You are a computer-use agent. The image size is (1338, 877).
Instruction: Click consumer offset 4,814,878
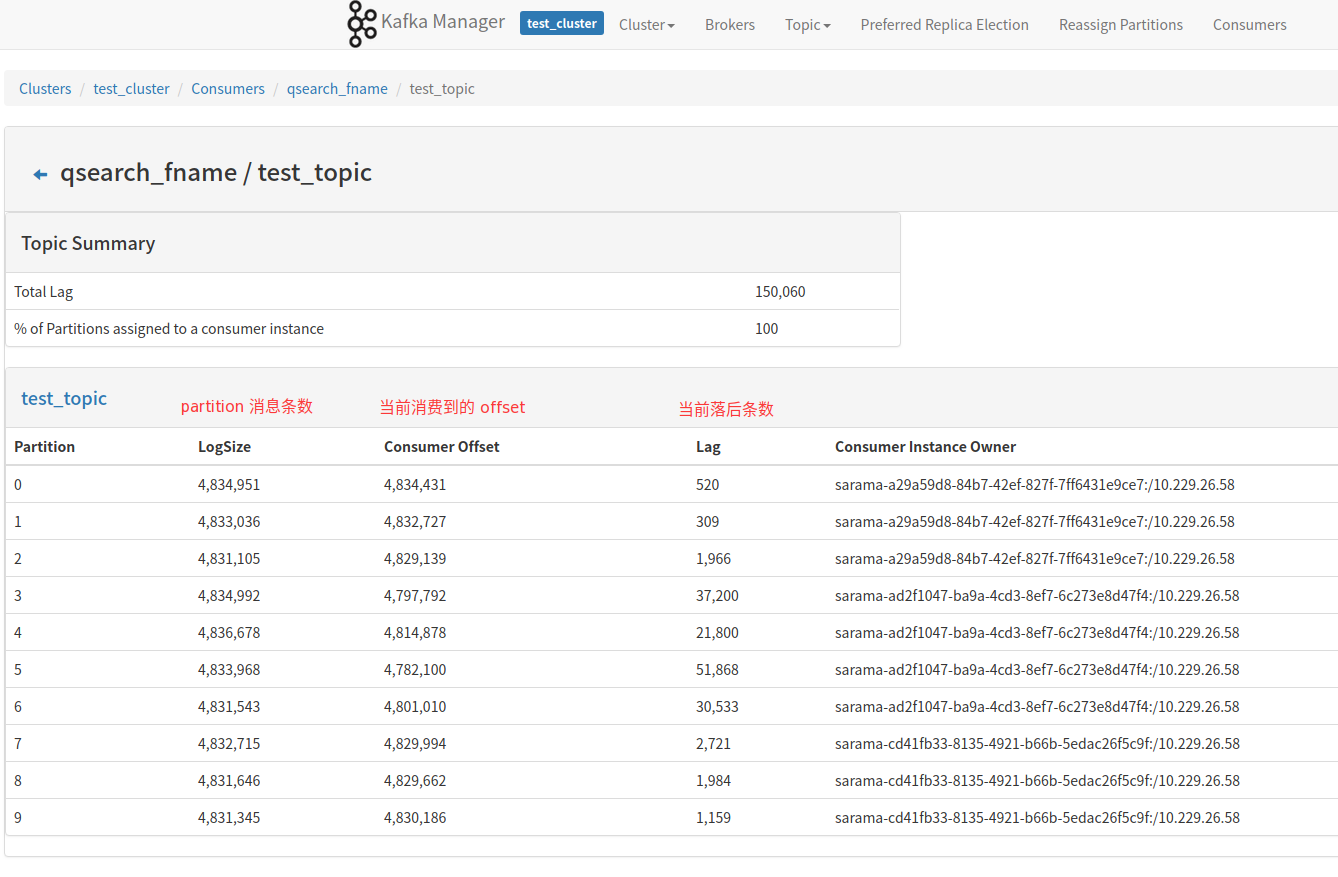[415, 633]
